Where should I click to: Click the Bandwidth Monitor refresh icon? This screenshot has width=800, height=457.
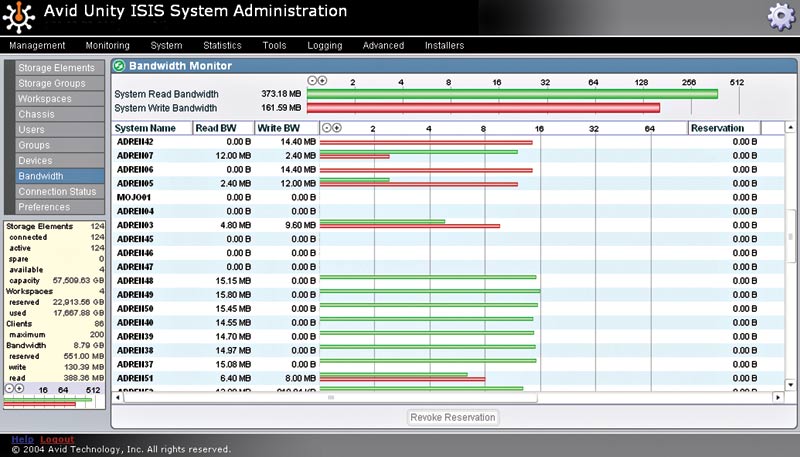(119, 66)
